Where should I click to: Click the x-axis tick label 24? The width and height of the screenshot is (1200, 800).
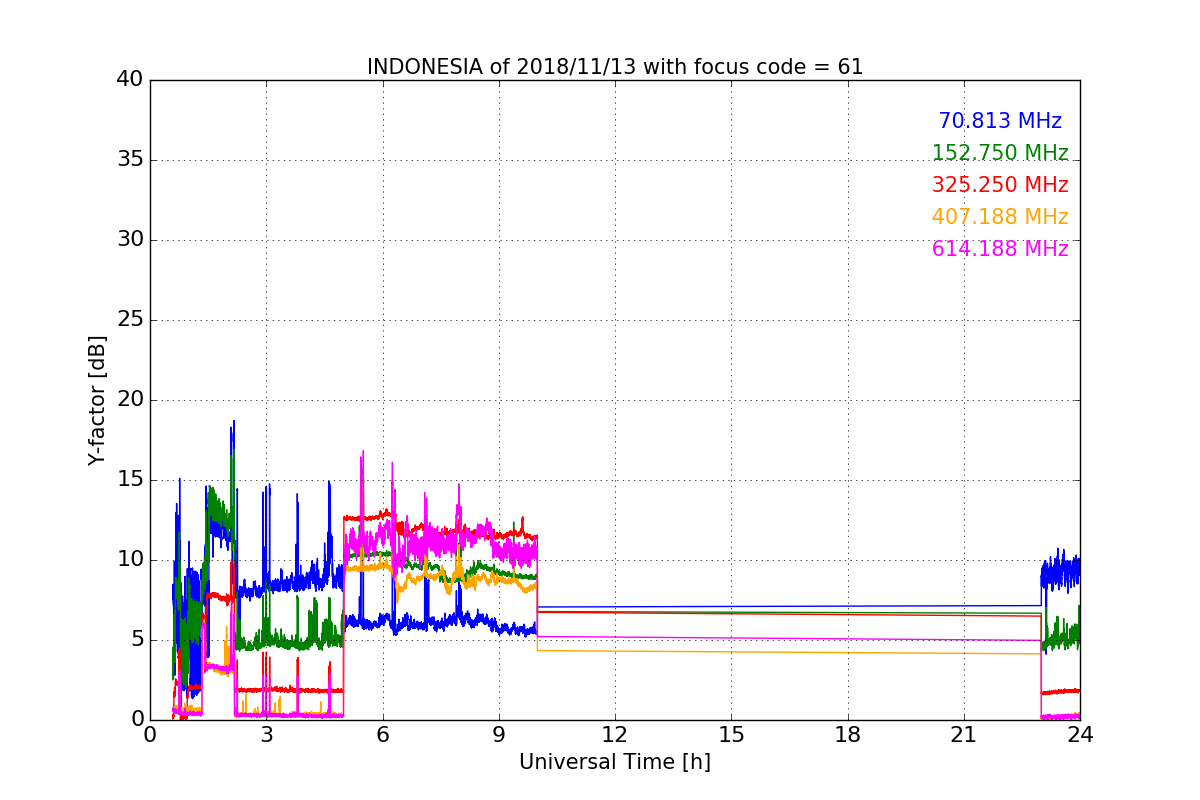pos(1080,735)
